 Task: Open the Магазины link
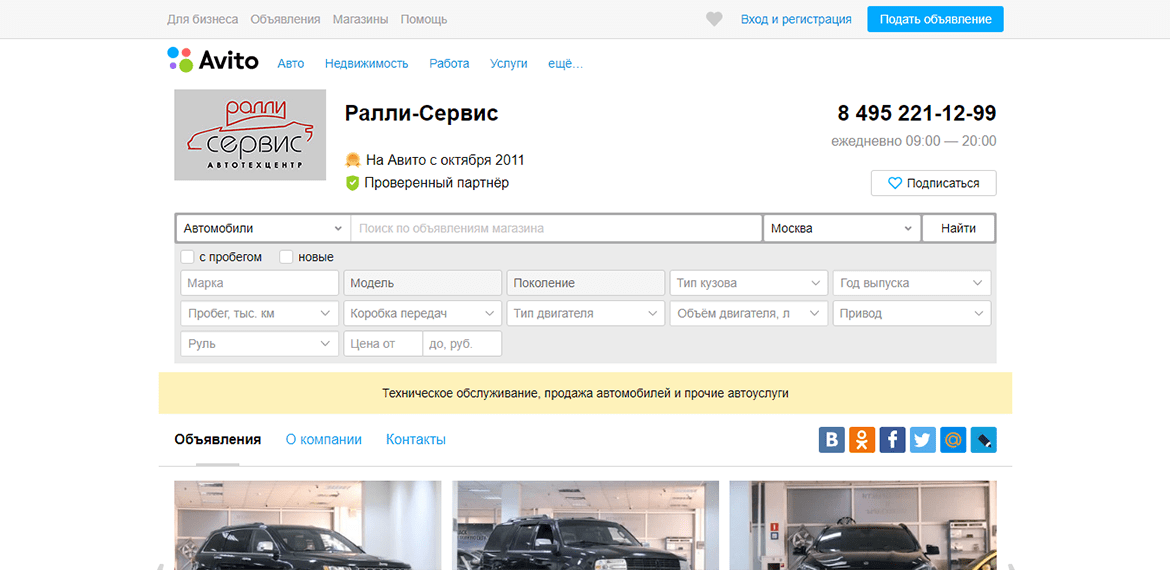[x=360, y=19]
